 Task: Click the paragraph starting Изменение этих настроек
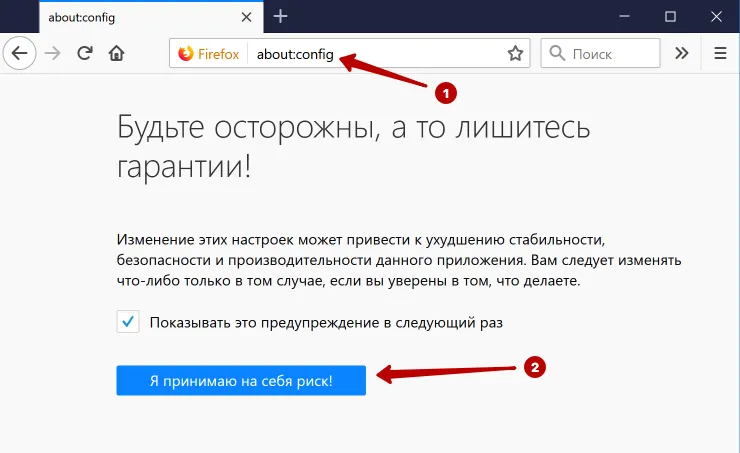pyautogui.click(x=399, y=260)
